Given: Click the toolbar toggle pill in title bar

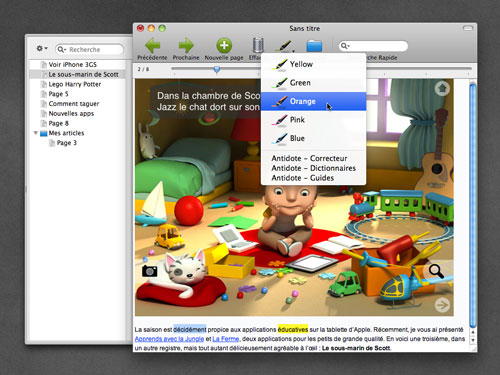Looking at the screenshot, I should (468, 29).
